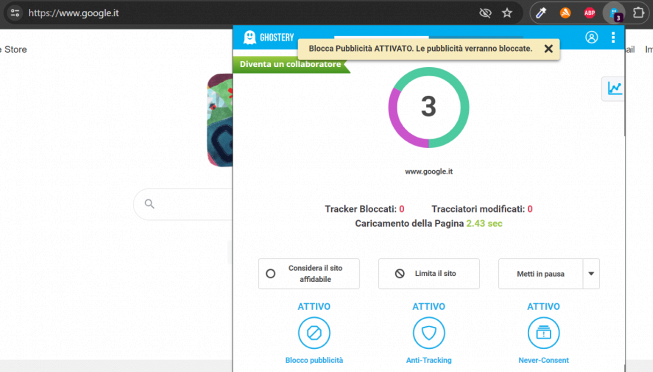Open the Adblock Plus ABP extension
This screenshot has height=372, width=653.
pos(589,13)
